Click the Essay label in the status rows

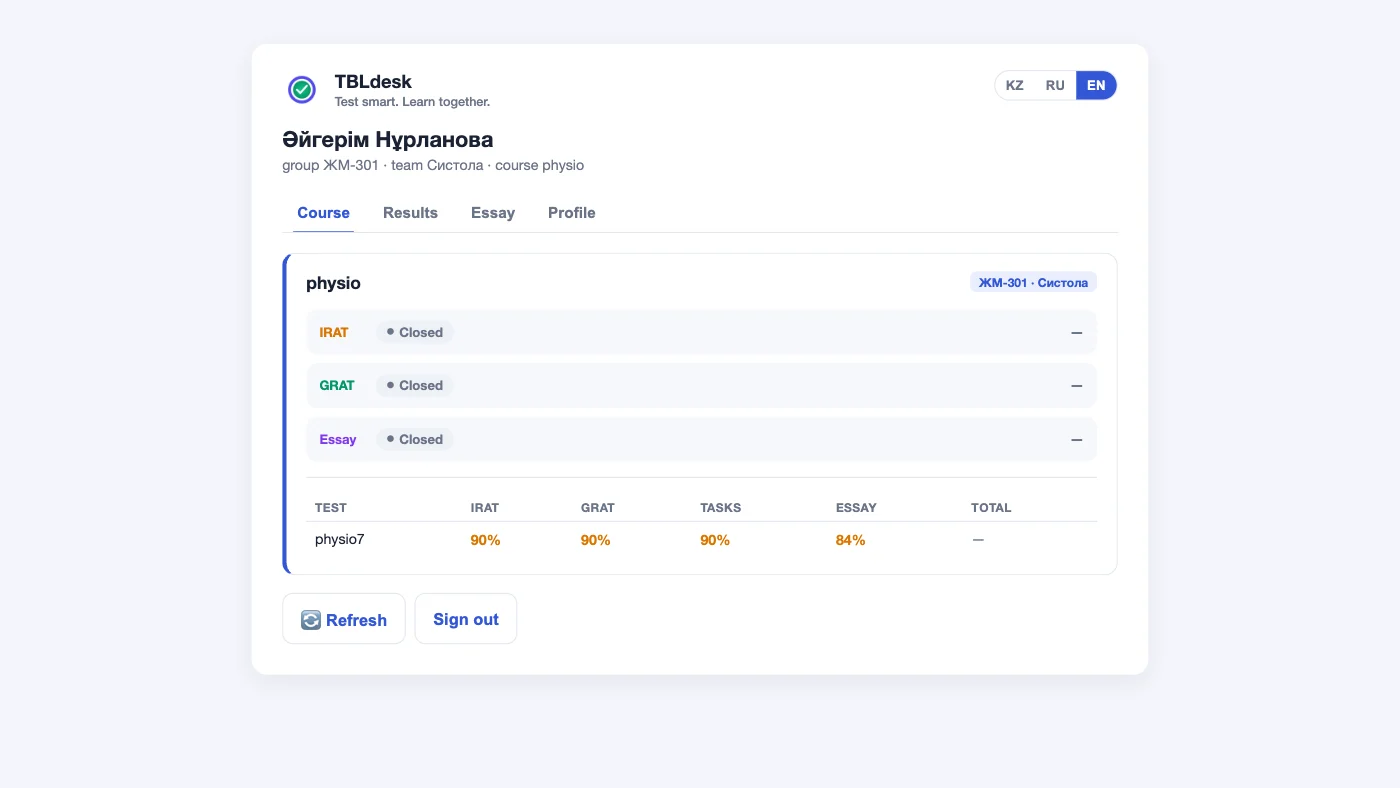click(338, 439)
